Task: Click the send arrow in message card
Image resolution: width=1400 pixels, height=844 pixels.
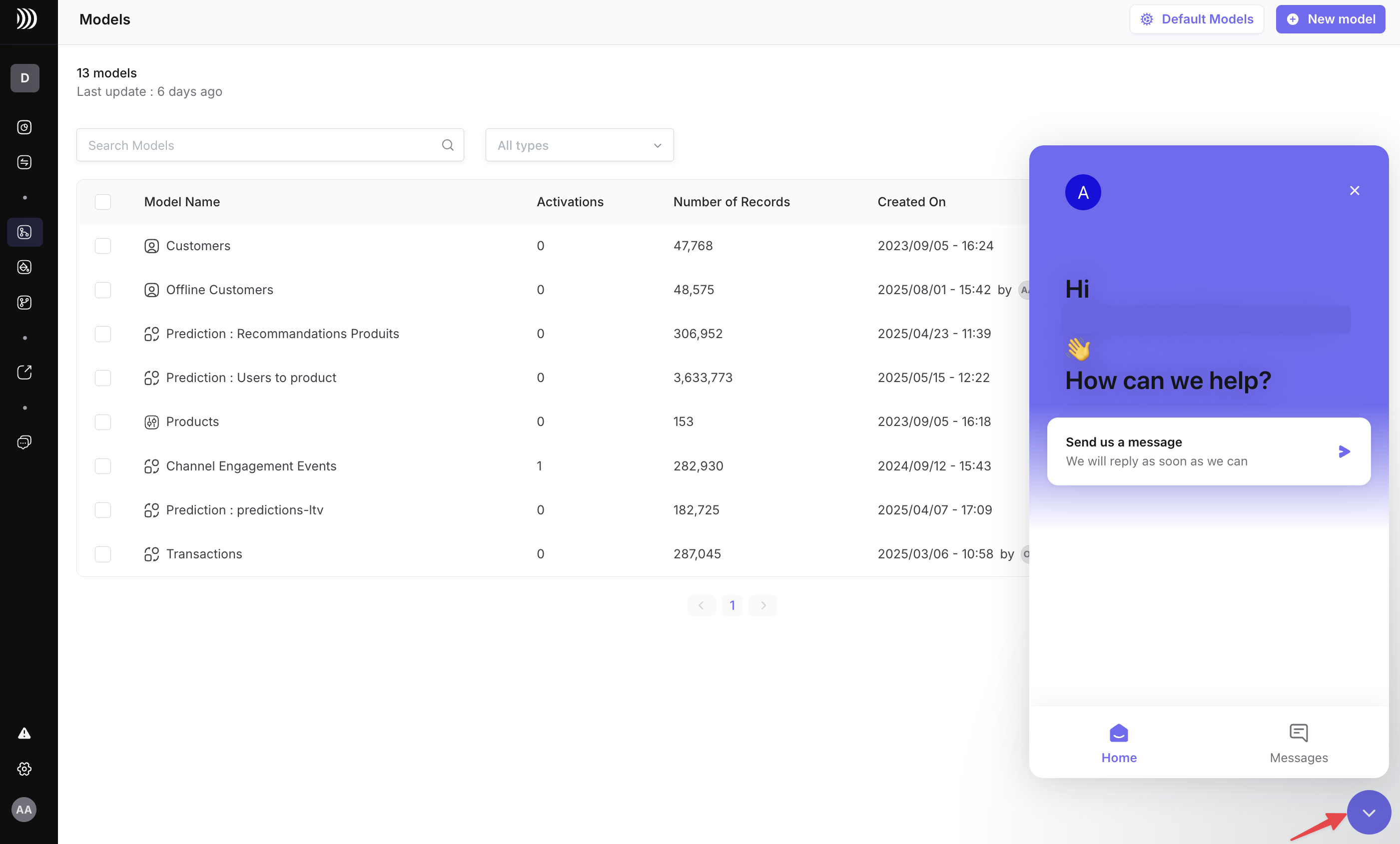Action: click(1344, 451)
